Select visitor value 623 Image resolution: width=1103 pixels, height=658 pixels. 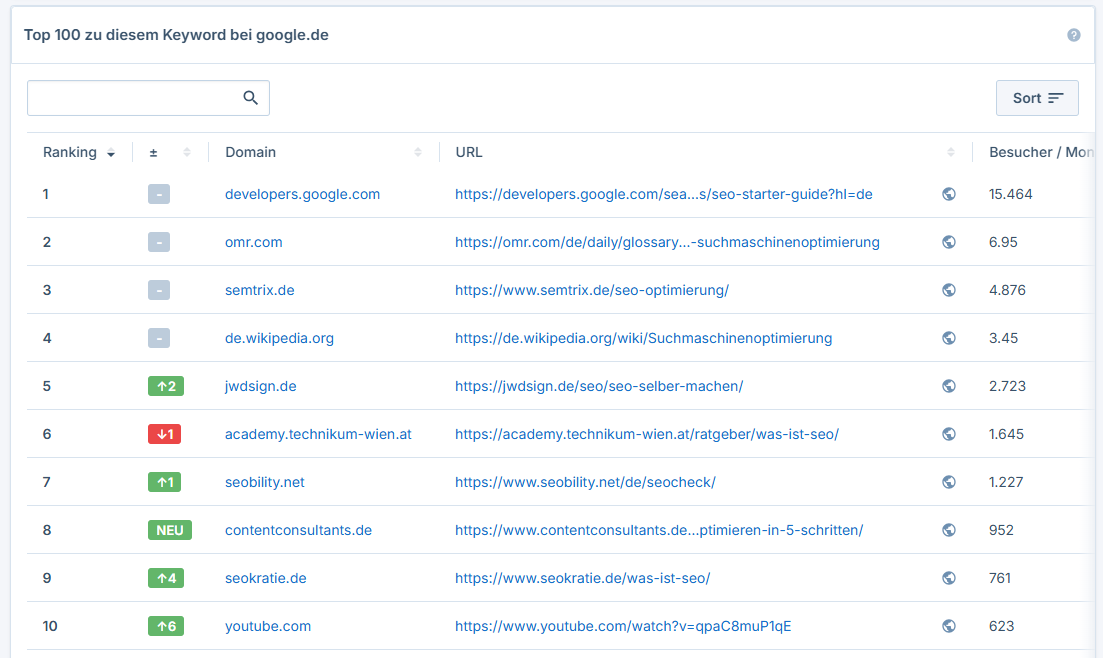tap(1001, 626)
